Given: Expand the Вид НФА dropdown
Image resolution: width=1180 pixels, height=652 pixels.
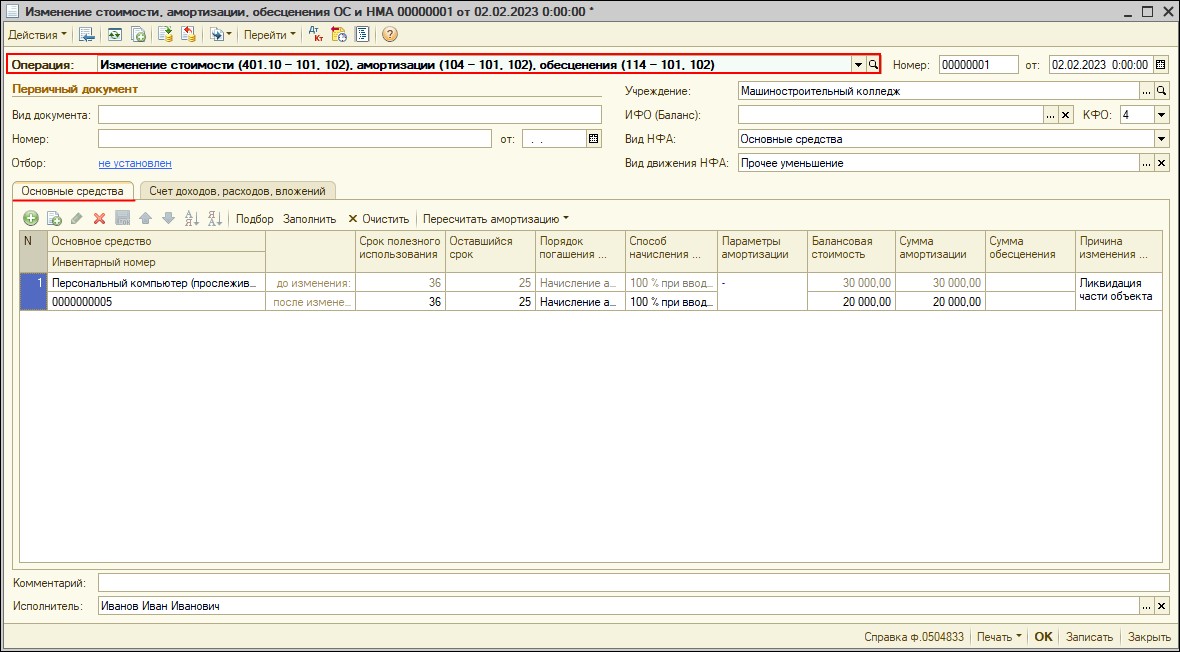Looking at the screenshot, I should 1160,139.
